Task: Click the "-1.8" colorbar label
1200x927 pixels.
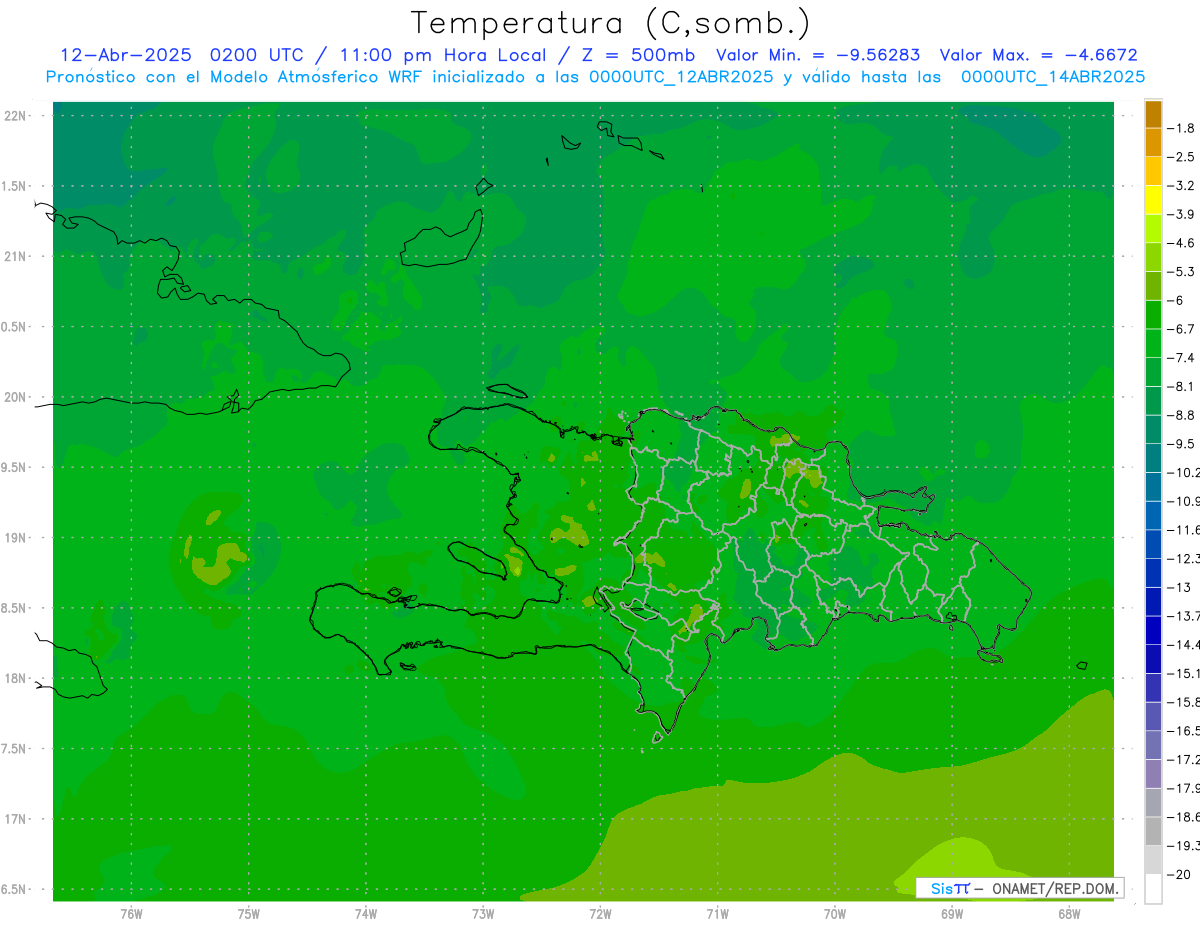Action: tap(1182, 128)
